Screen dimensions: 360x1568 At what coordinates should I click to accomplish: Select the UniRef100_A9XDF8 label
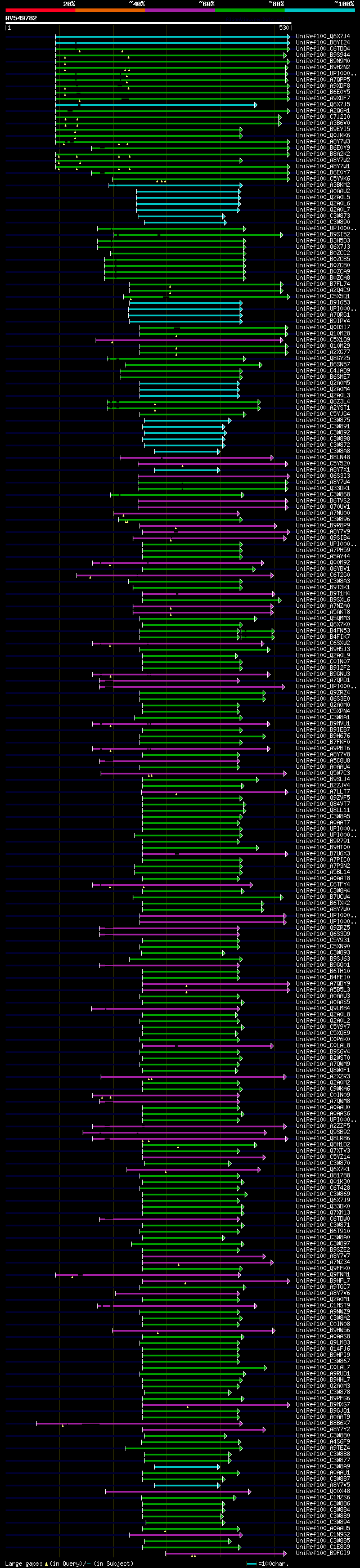tap(323, 86)
